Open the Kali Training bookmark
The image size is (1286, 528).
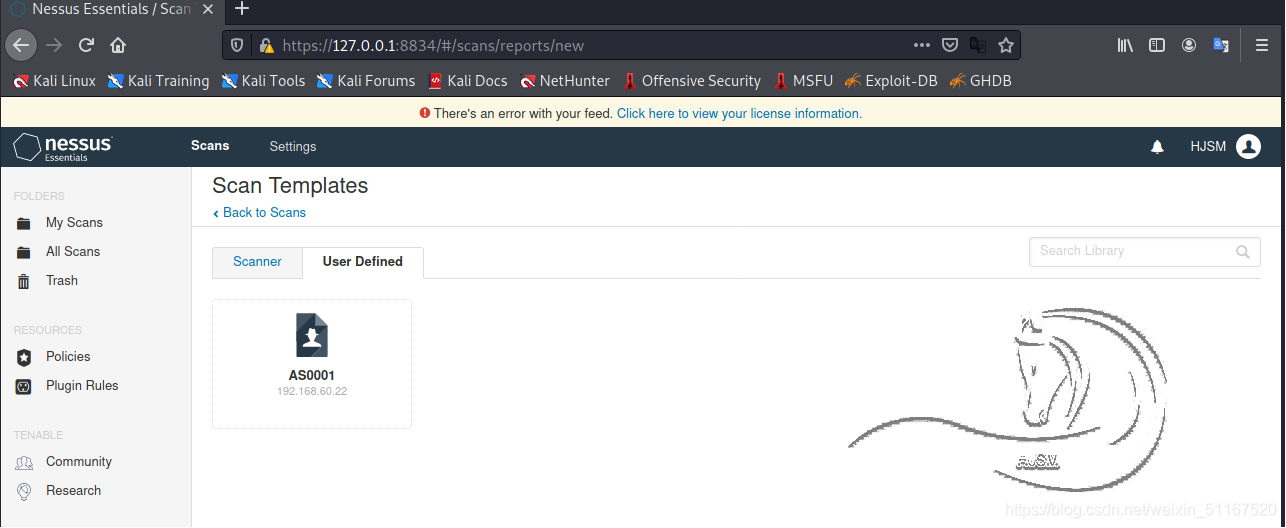point(159,81)
